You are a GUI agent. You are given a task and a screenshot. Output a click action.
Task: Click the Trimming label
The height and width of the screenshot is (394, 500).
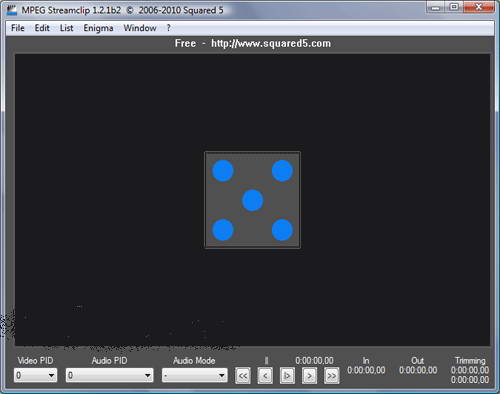[470, 360]
